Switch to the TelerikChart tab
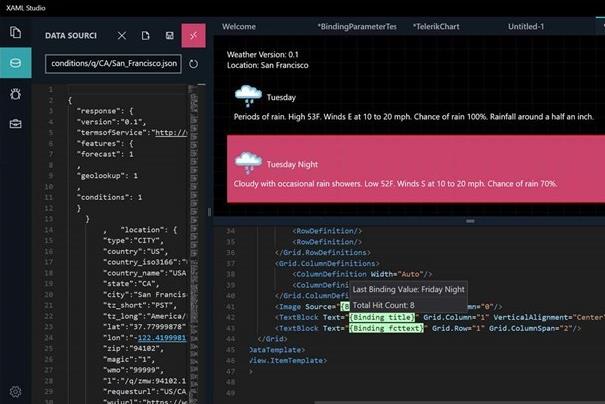Image resolution: width=605 pixels, height=404 pixels. click(436, 27)
